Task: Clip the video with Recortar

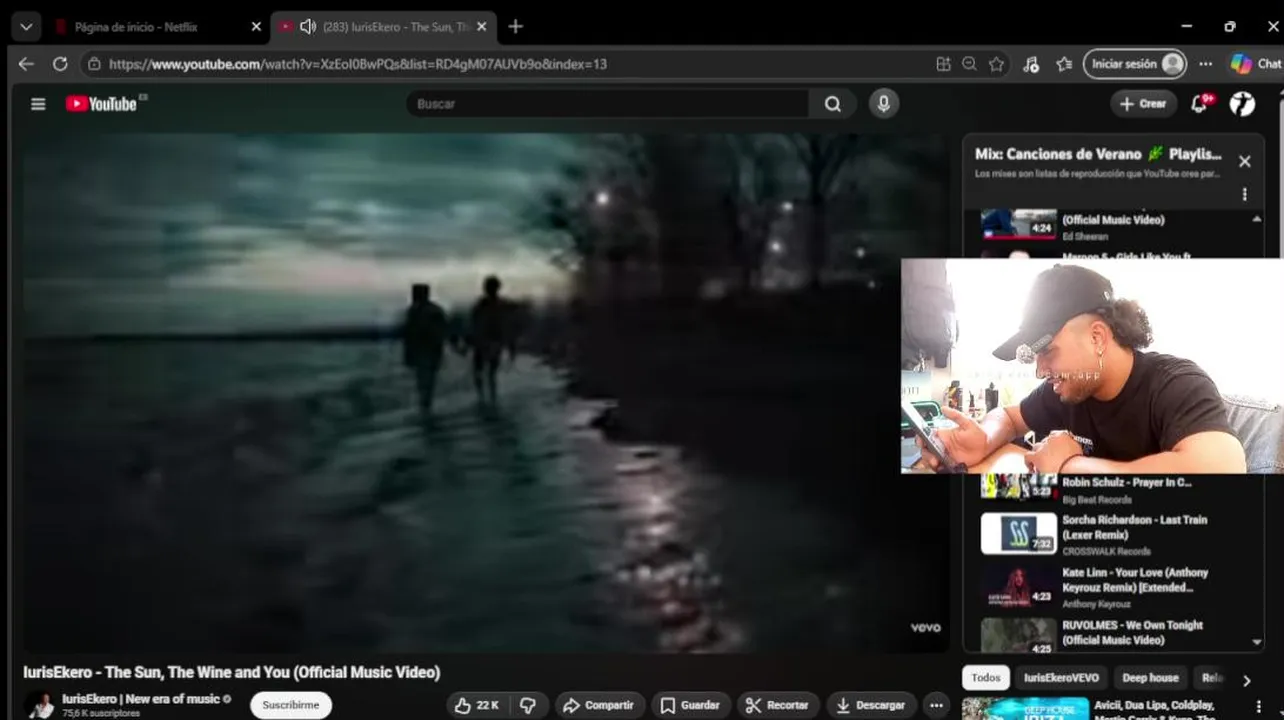Action: [x=778, y=705]
